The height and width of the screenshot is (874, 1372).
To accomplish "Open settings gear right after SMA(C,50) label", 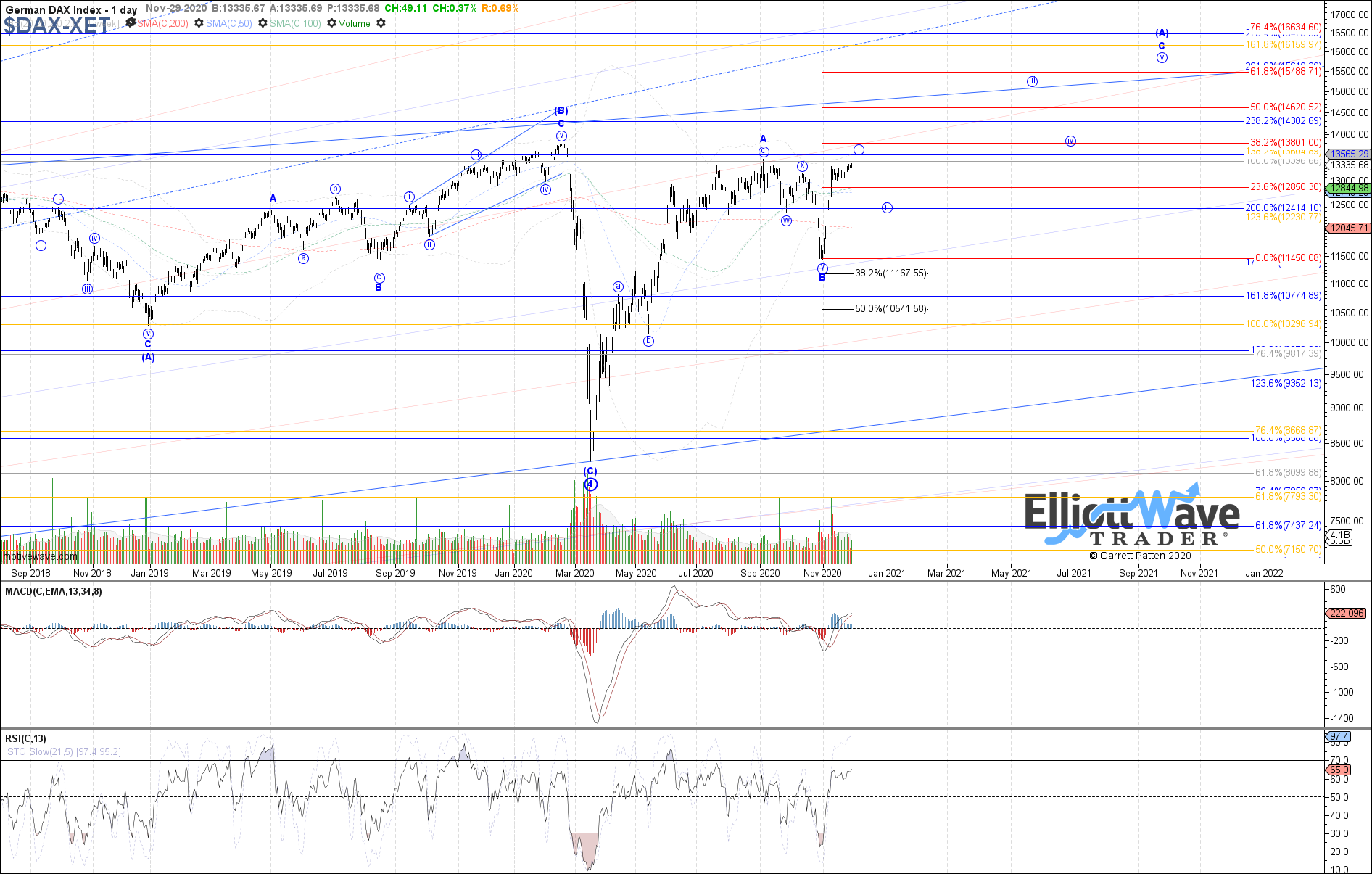I will 263,23.
